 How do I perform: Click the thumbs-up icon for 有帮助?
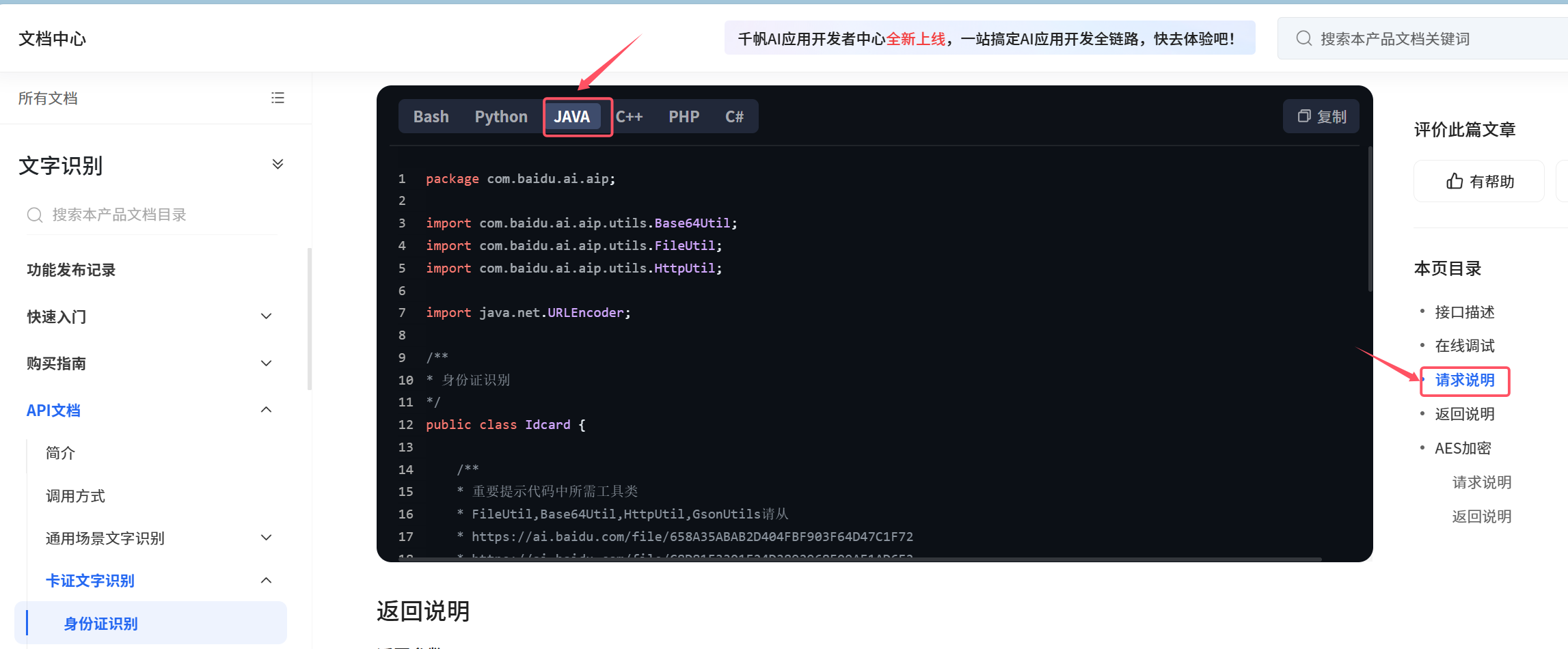pyautogui.click(x=1455, y=180)
